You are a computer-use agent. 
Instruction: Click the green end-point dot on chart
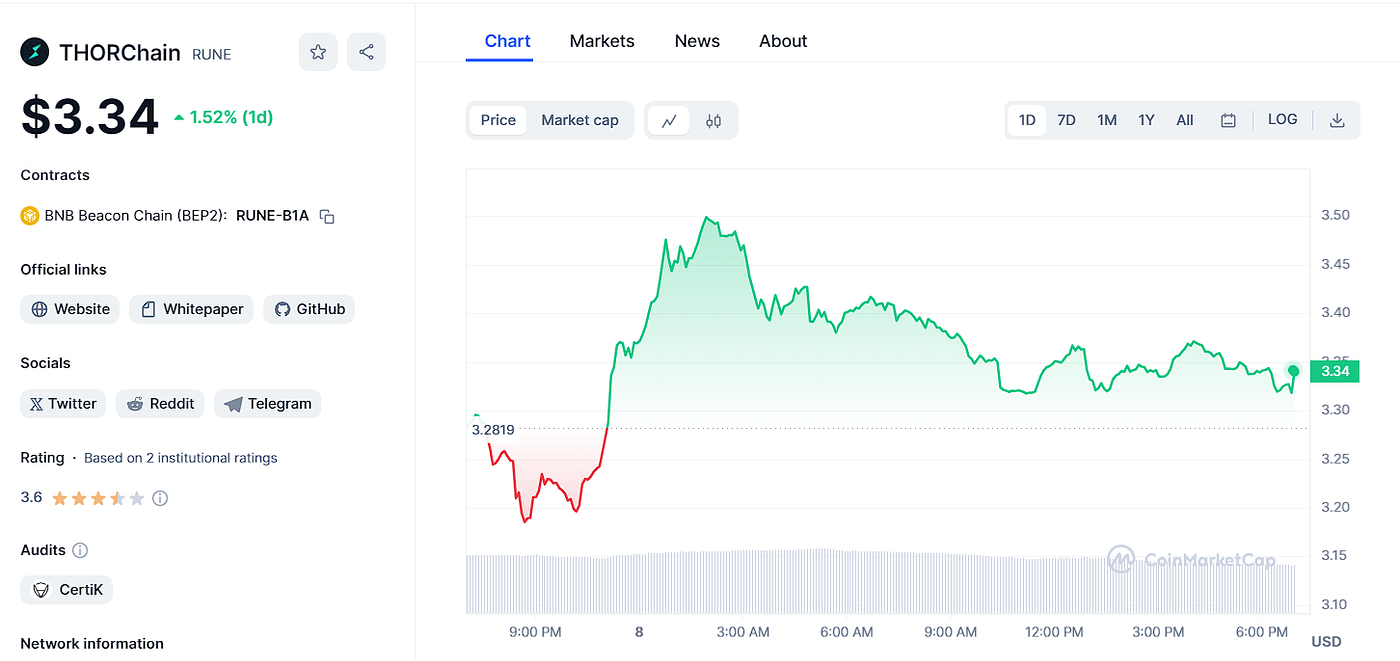click(1294, 371)
